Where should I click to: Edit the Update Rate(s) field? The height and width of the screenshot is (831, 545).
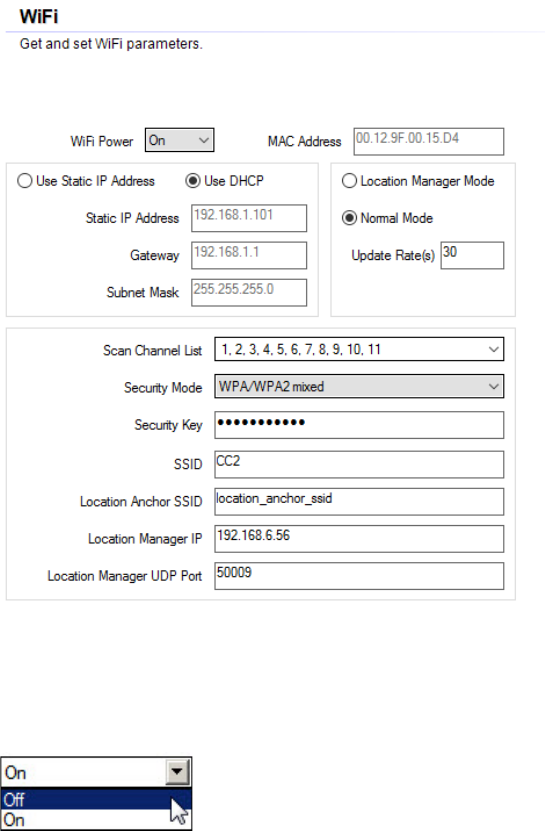coord(472,255)
